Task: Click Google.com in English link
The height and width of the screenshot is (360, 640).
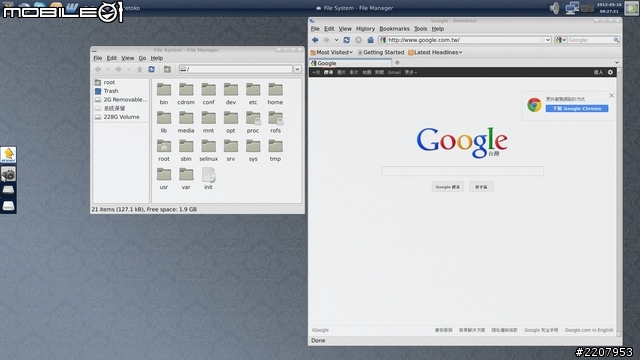Action: (589, 330)
